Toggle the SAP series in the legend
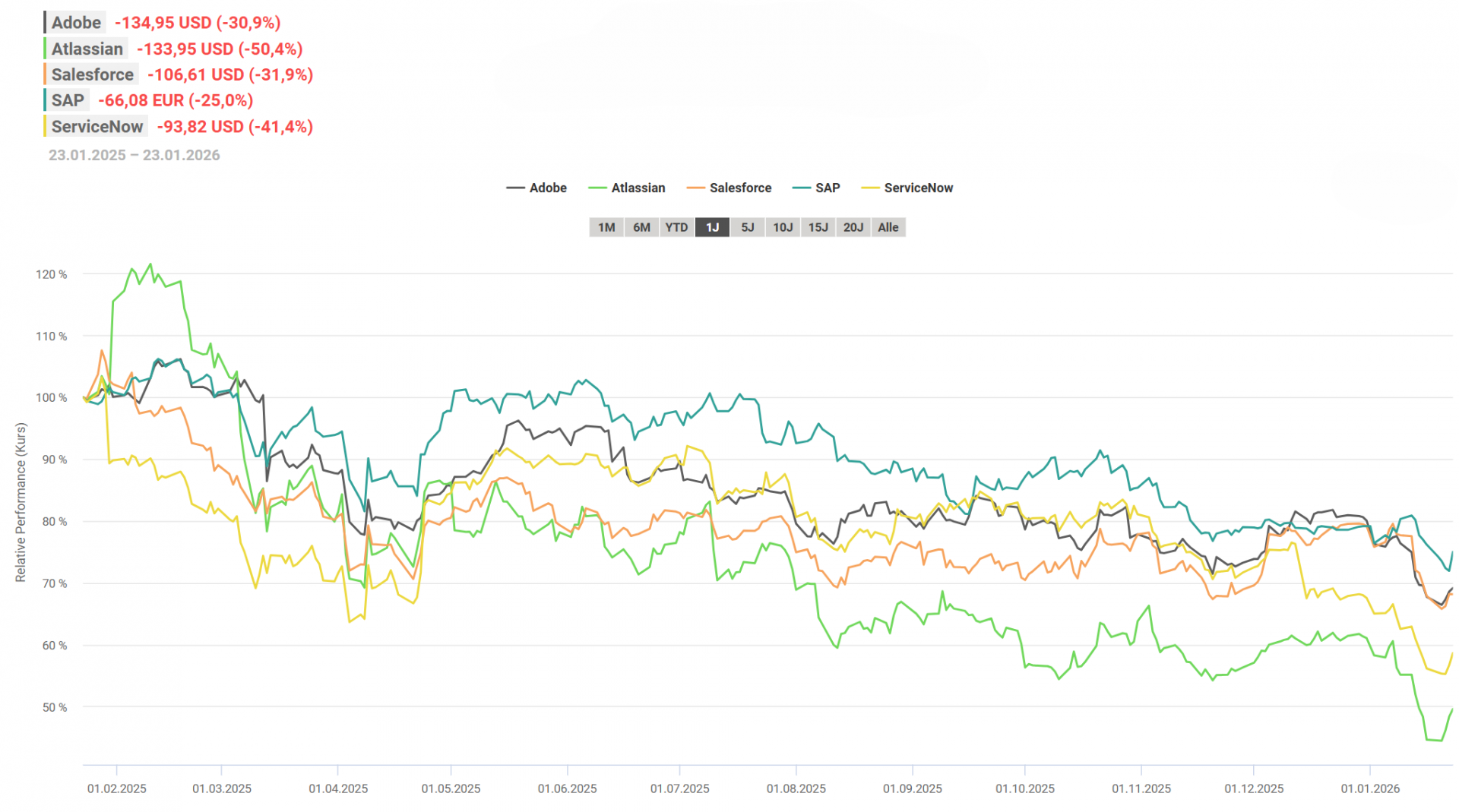The image size is (1459, 812). coord(827,188)
